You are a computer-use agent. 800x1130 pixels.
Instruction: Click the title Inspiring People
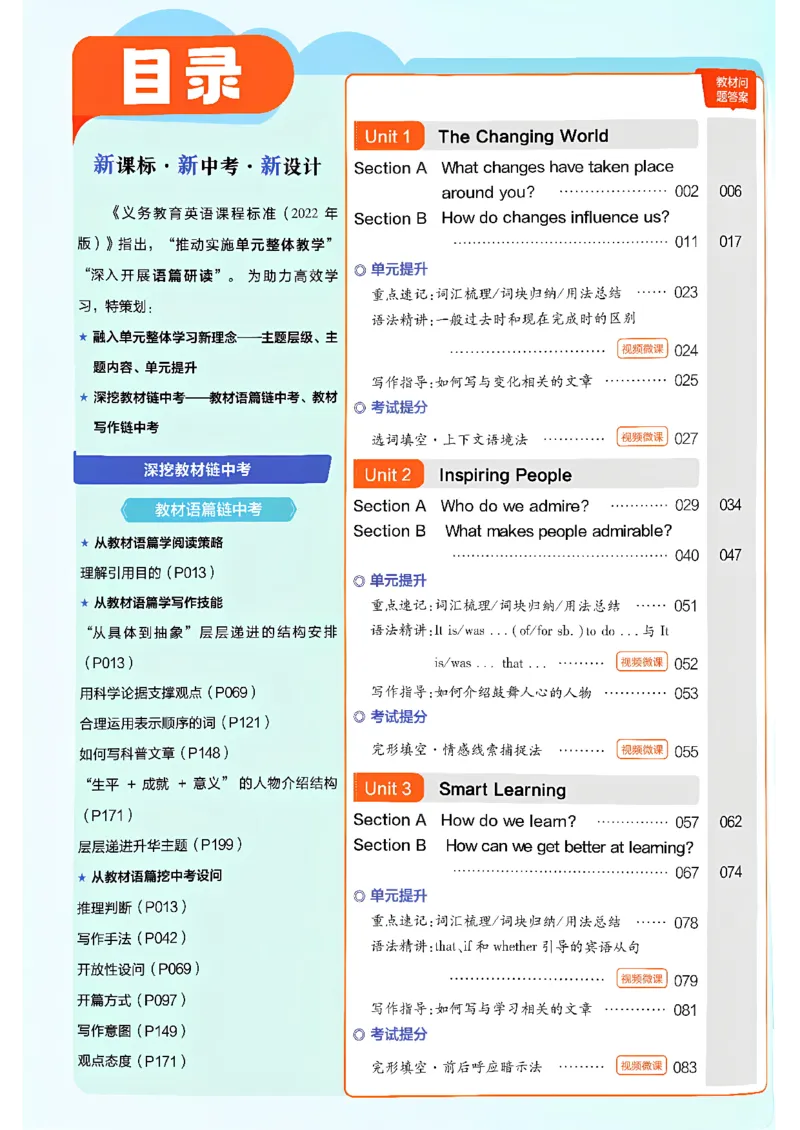coord(505,475)
